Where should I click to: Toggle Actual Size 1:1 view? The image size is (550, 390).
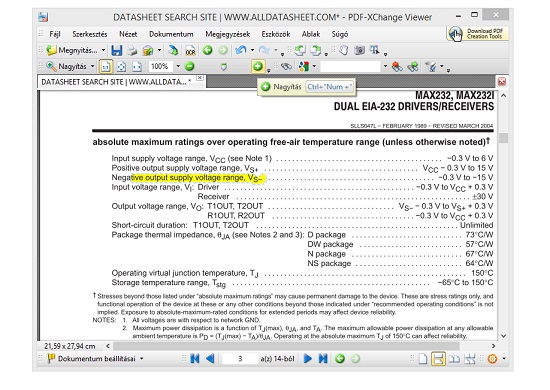[x=106, y=66]
